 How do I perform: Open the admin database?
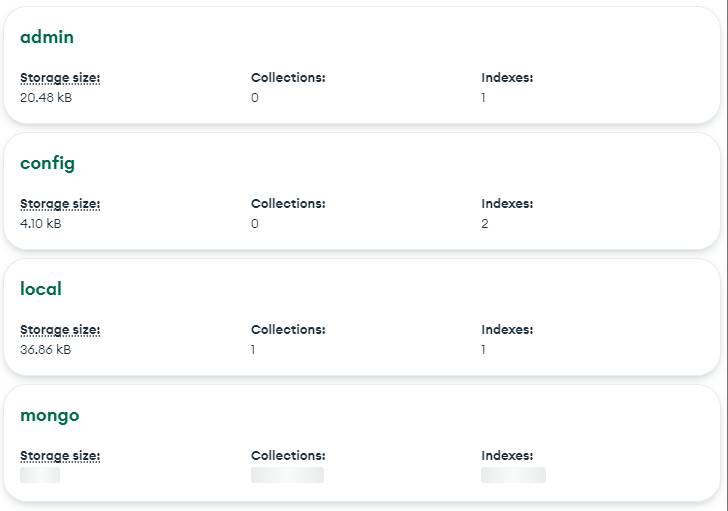click(x=47, y=37)
